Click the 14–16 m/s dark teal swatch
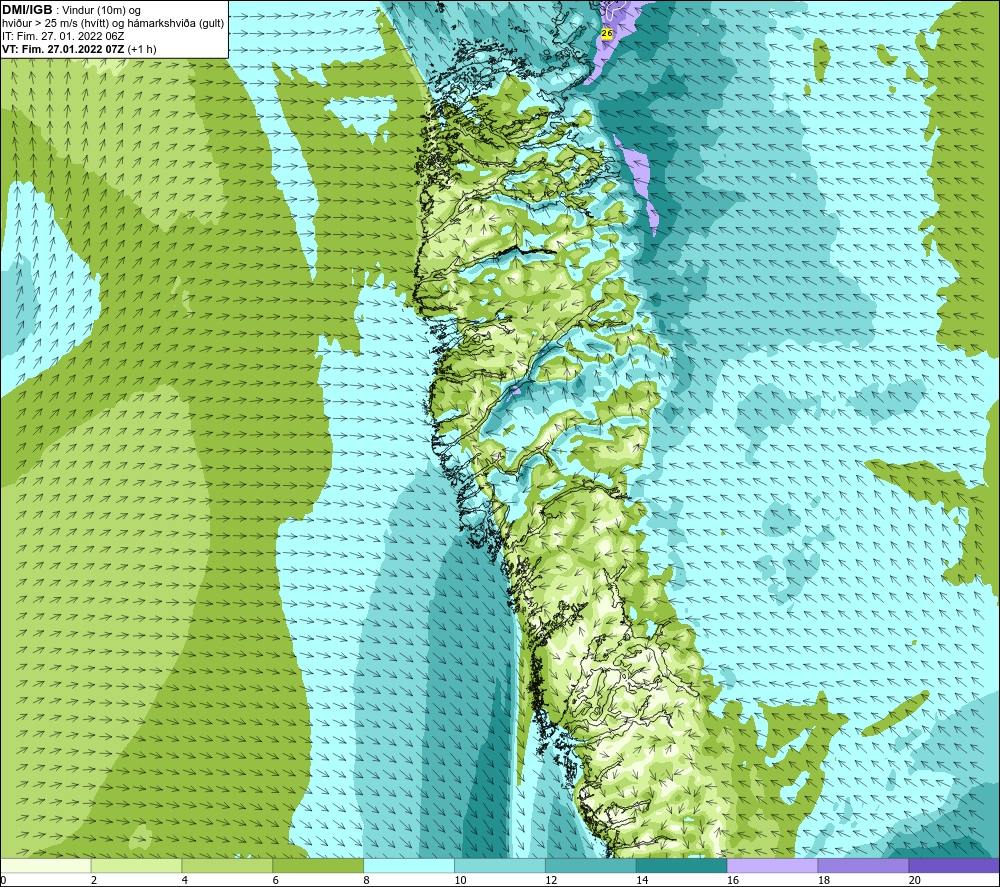 682,865
